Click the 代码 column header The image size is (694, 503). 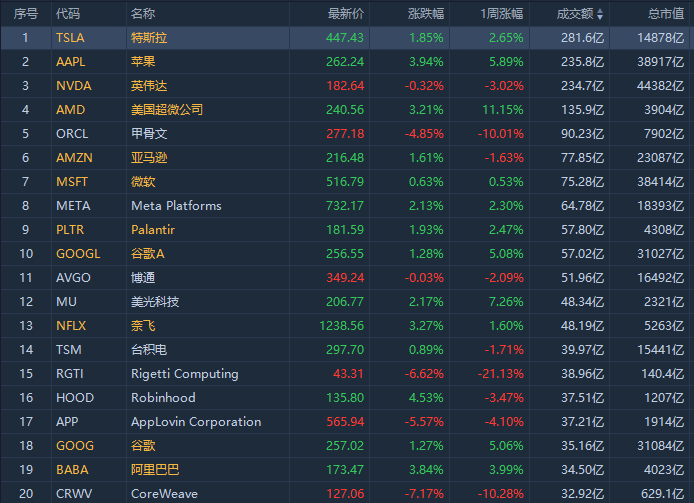pyautogui.click(x=68, y=14)
